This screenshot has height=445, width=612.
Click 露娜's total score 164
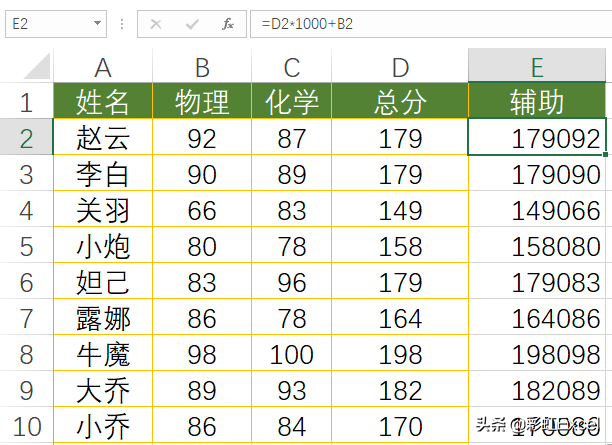pyautogui.click(x=400, y=317)
